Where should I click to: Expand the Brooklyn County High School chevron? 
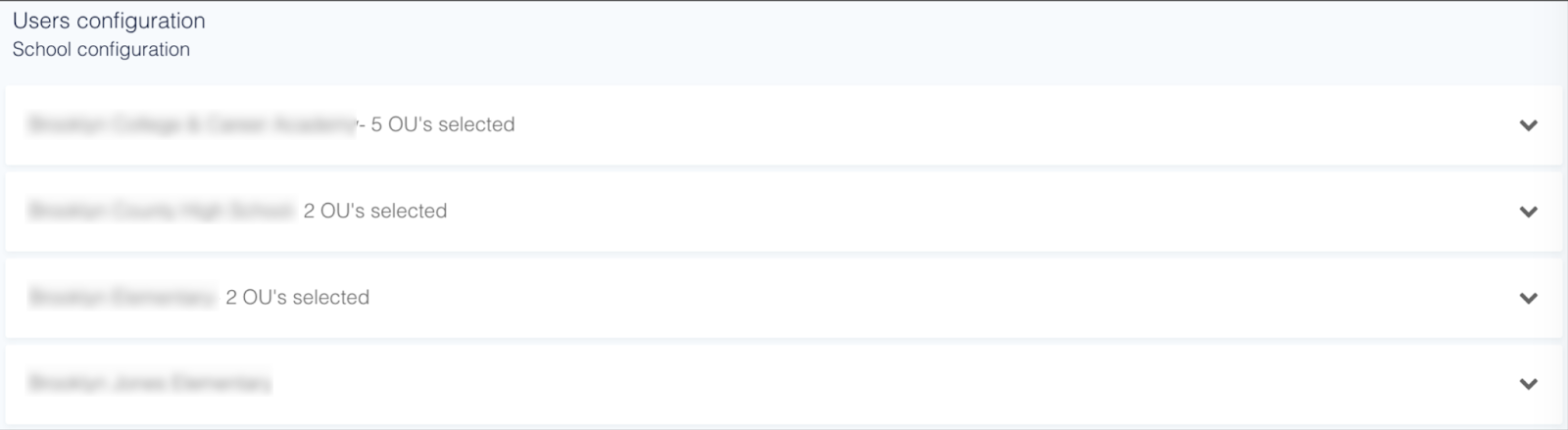pos(1528,212)
